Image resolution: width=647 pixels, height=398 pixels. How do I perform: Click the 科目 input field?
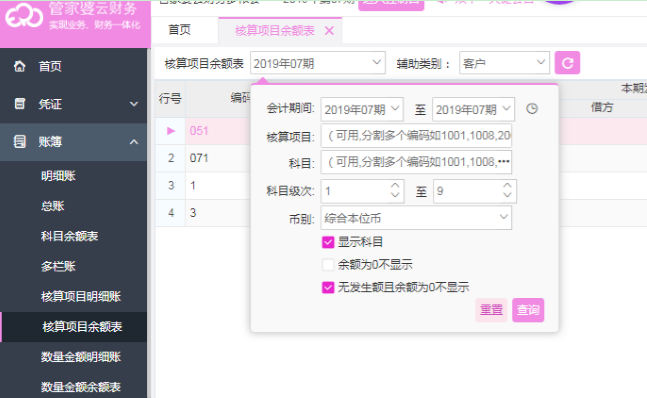(x=416, y=162)
